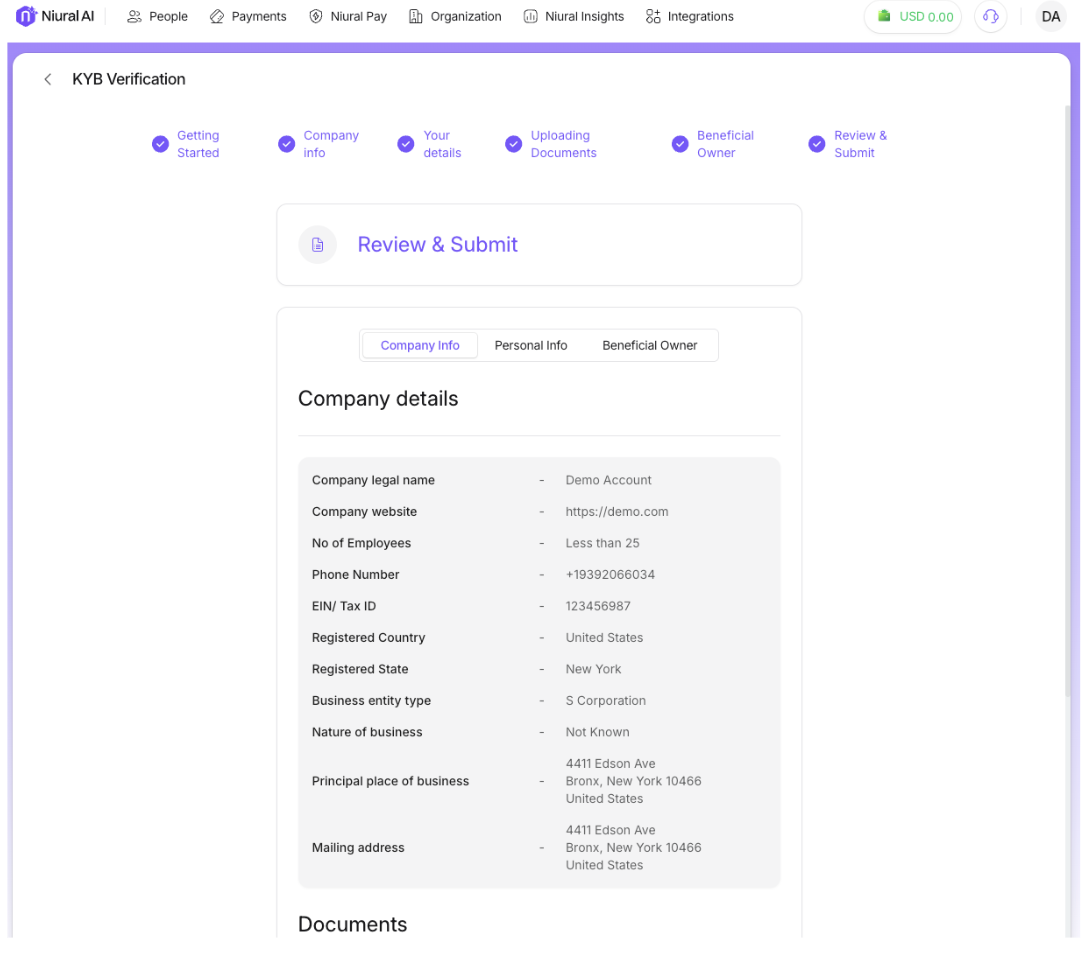Open the Organization menu
The width and height of the screenshot is (1086, 964).
click(455, 17)
